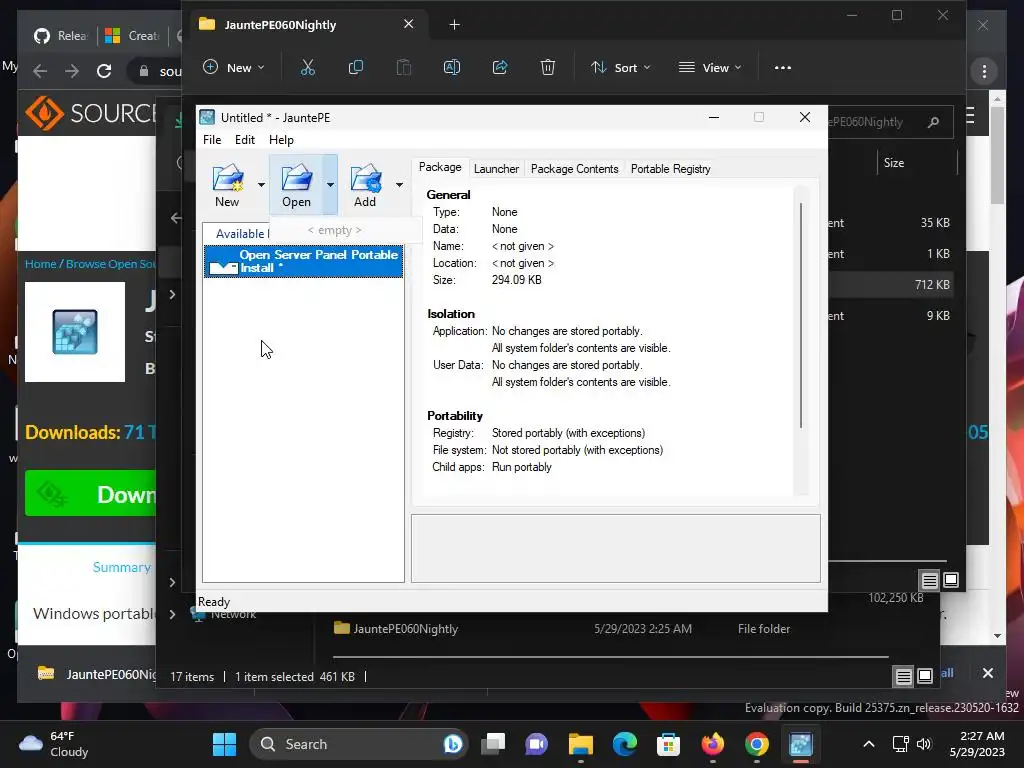Click the browser Reload button
1024x768 pixels.
(x=104, y=71)
